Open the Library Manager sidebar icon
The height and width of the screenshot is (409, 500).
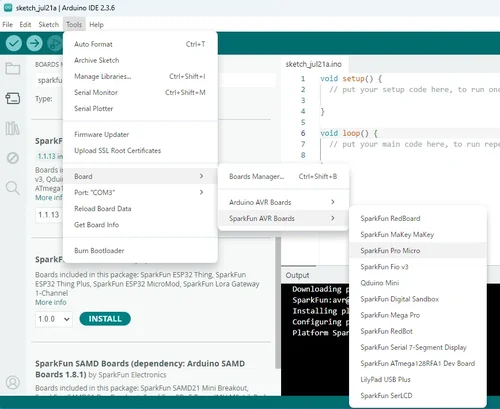(x=13, y=128)
